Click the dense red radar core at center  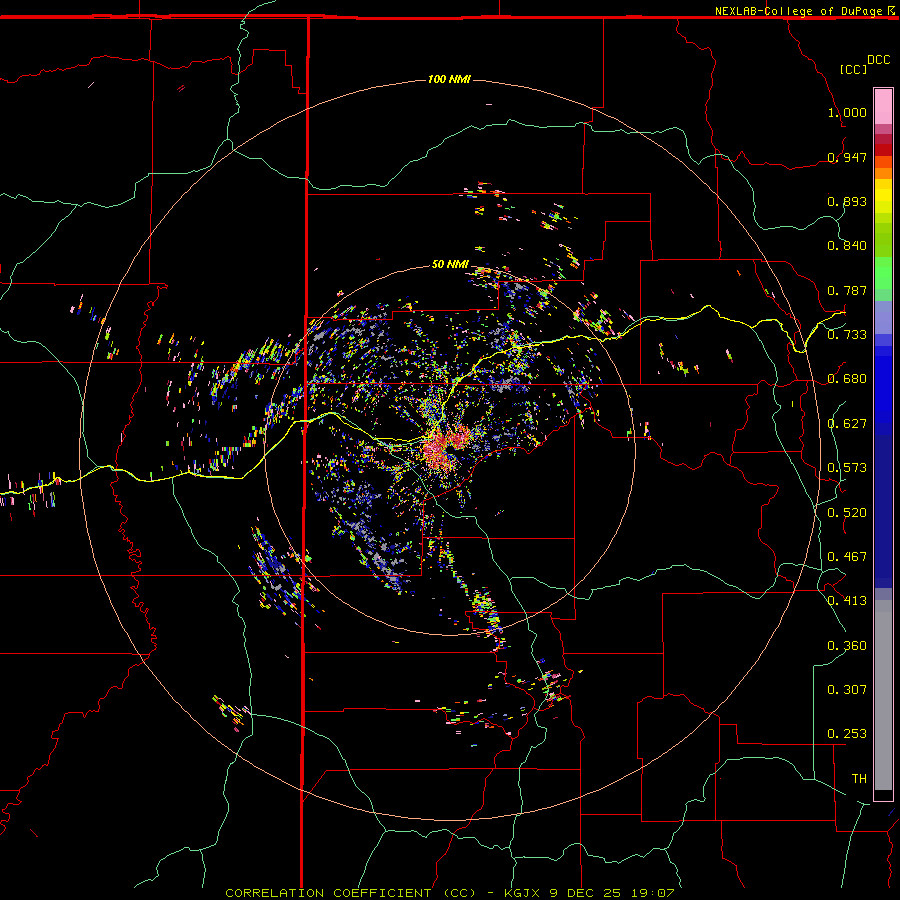point(443,447)
